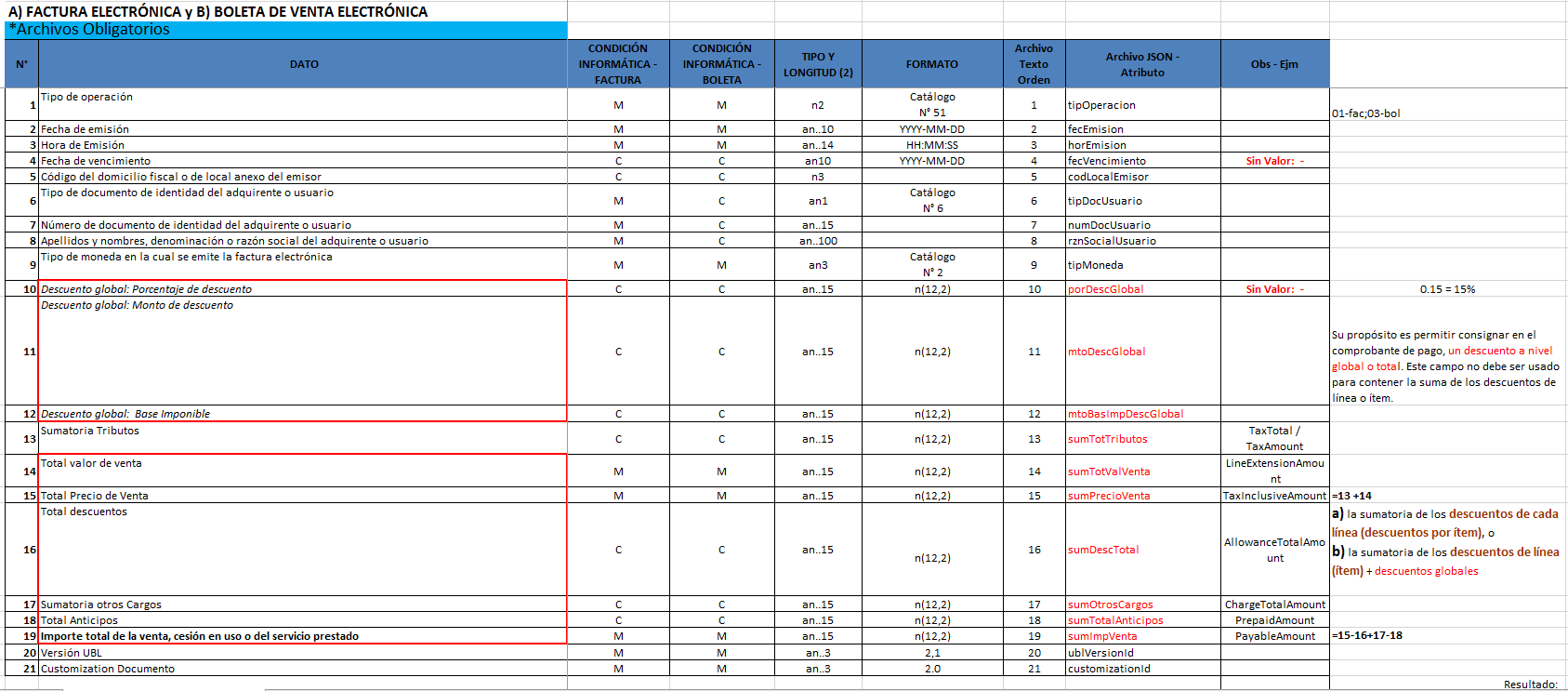Click the red 'mtoDescGlobal' cell

pyautogui.click(x=1142, y=352)
